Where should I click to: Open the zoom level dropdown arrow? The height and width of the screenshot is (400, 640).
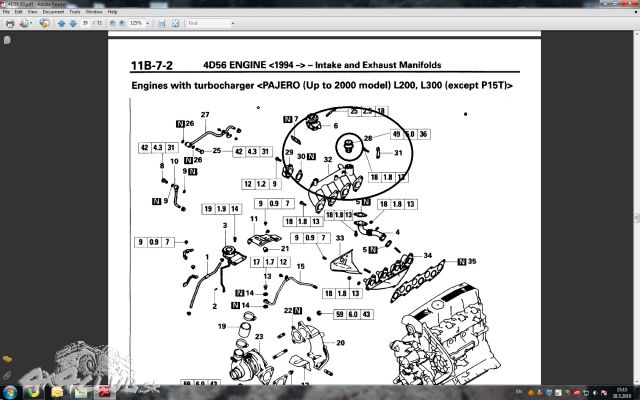click(148, 23)
